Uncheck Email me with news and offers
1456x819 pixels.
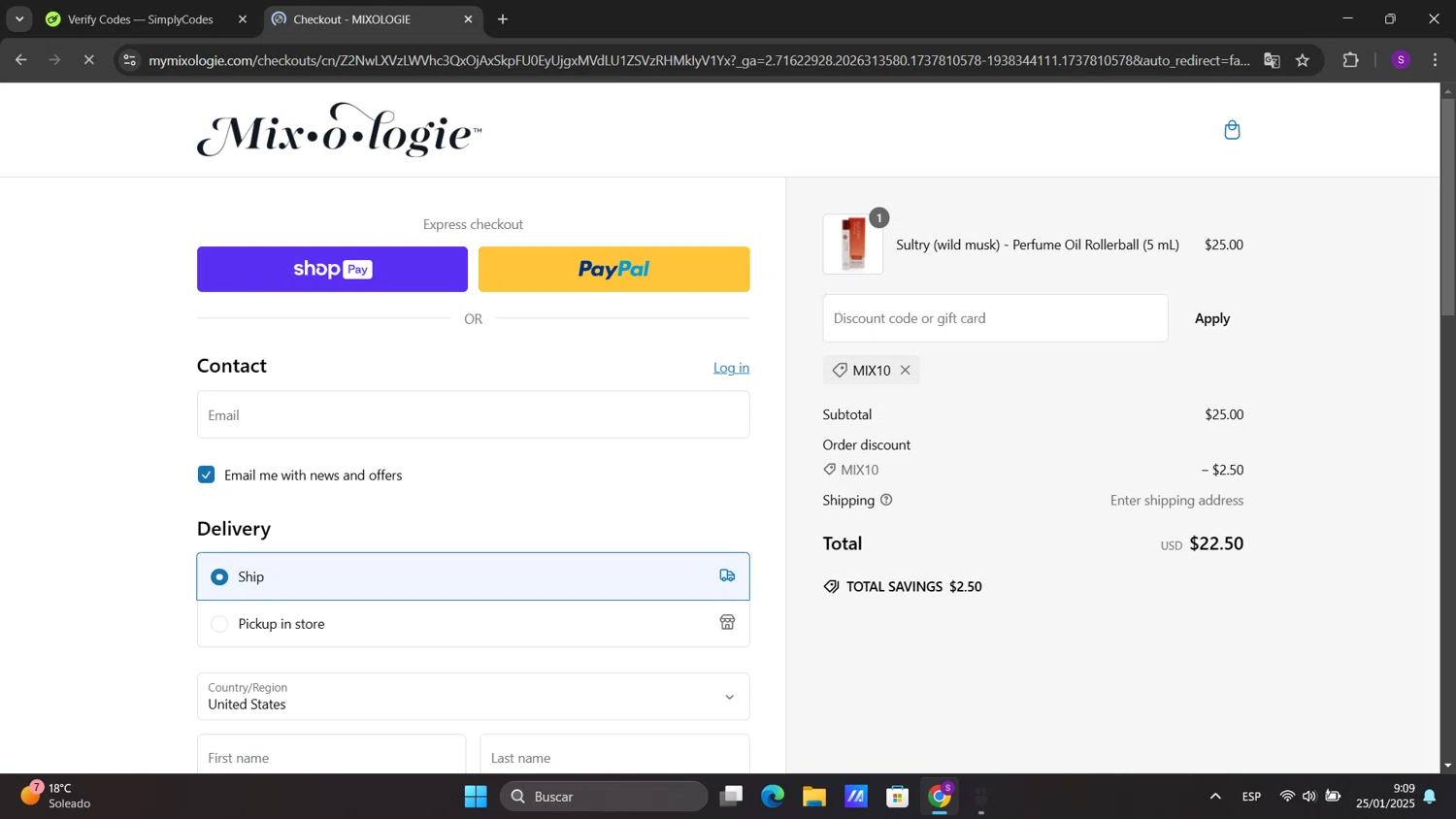206,475
